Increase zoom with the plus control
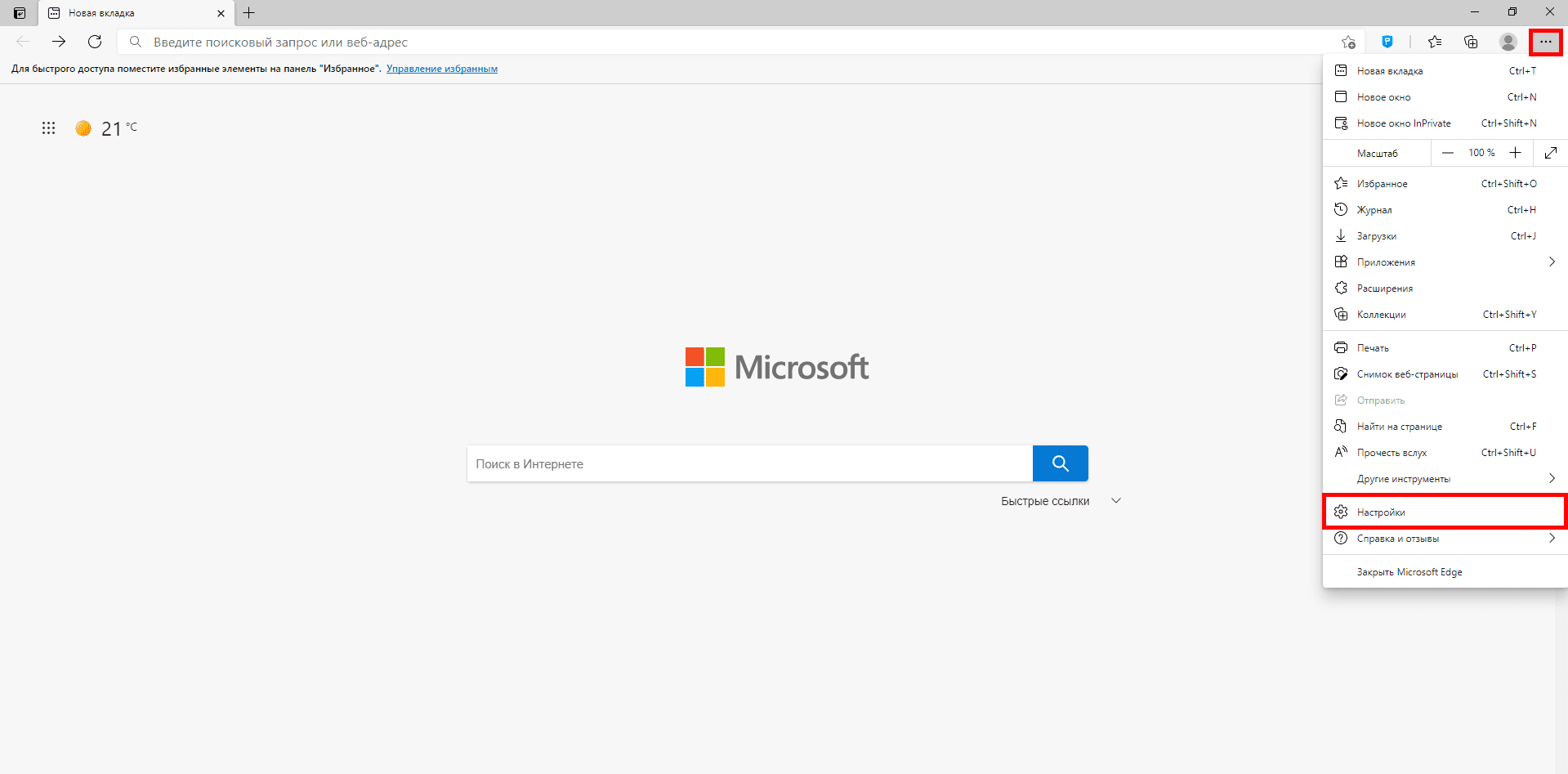The height and width of the screenshot is (774, 1568). (1516, 153)
